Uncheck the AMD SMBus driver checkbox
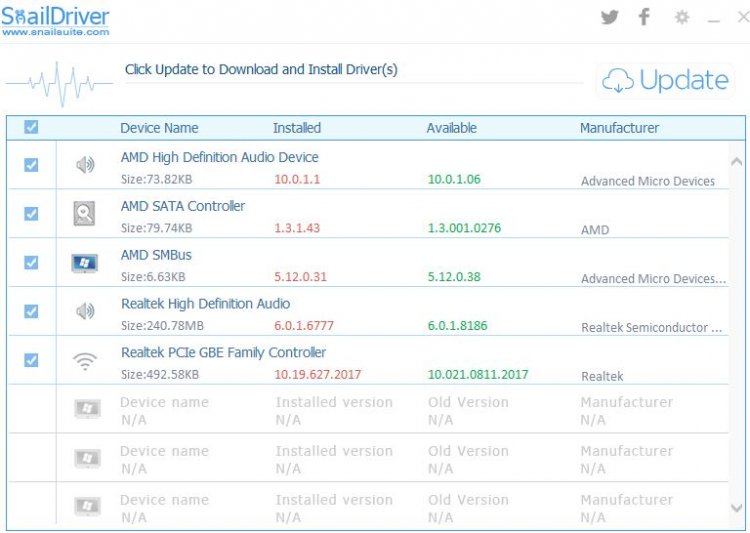Viewport: 750px width, 533px height. (x=31, y=262)
